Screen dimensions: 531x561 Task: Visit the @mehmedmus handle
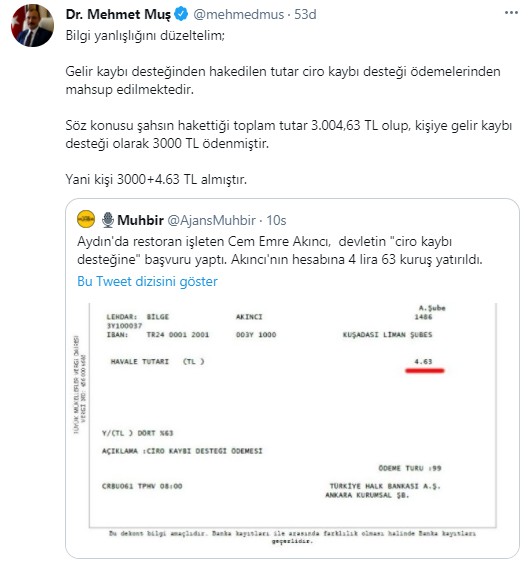(239, 15)
